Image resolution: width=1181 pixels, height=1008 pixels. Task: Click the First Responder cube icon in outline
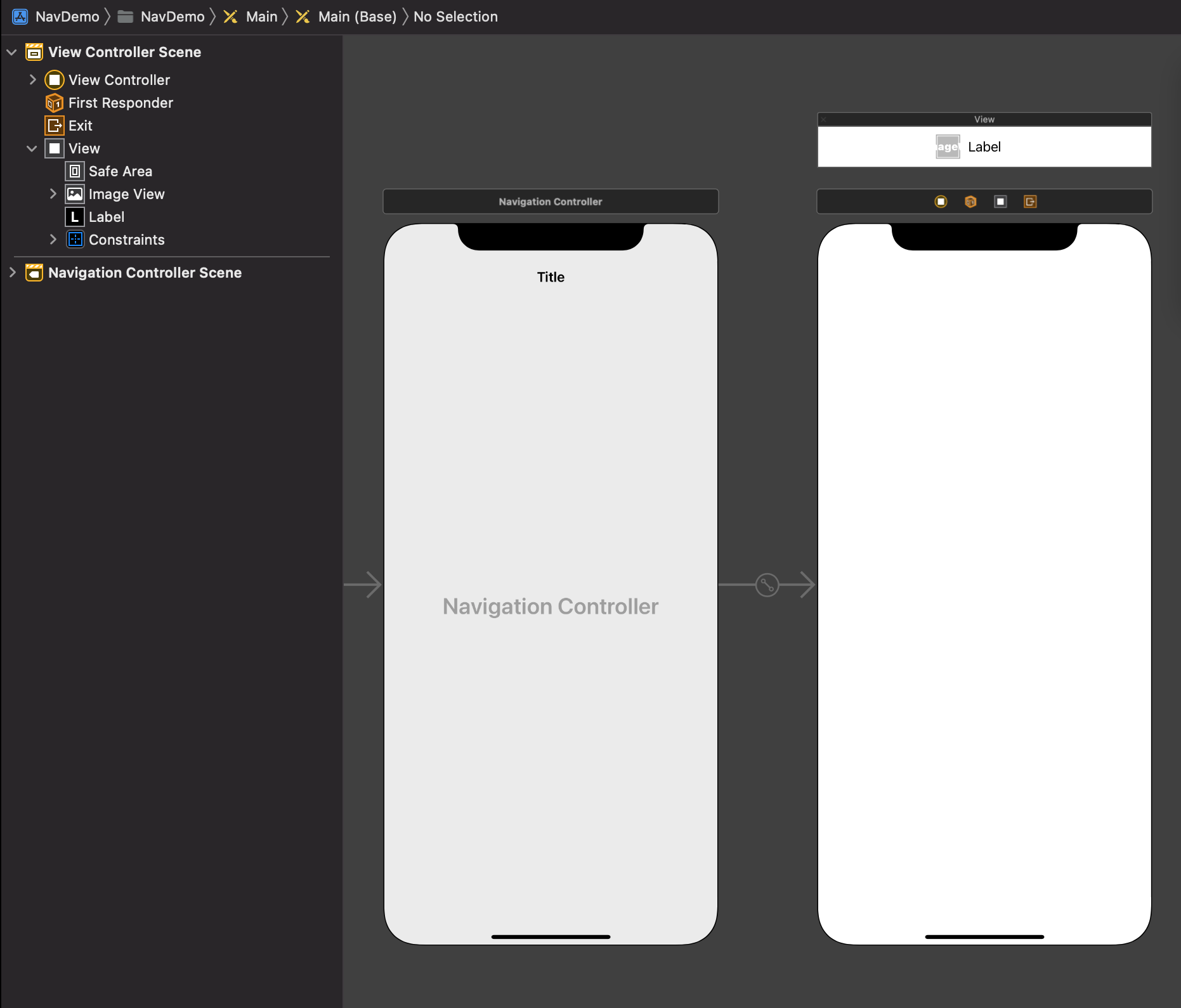click(55, 103)
